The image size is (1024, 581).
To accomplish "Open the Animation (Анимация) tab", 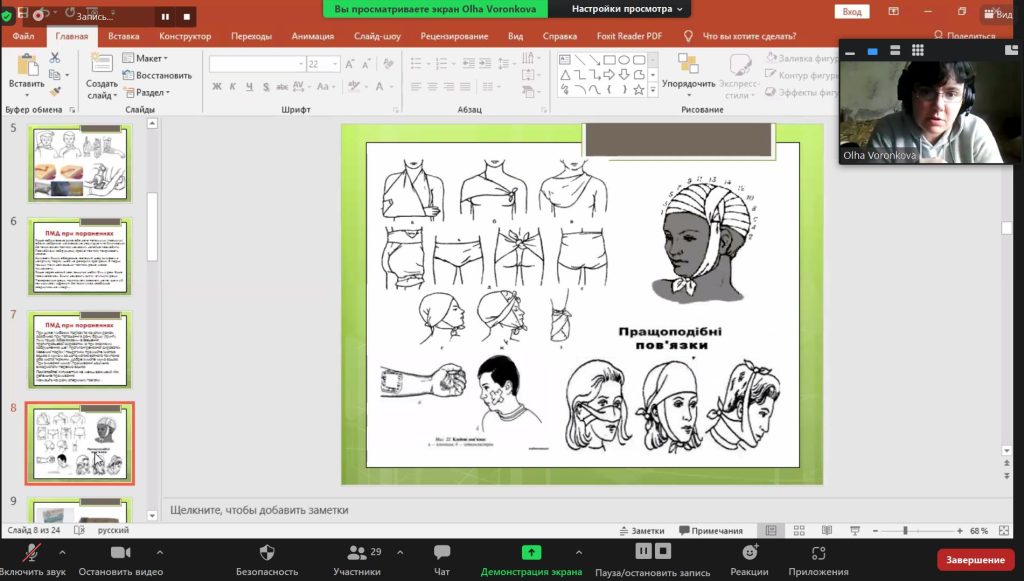I will pyautogui.click(x=312, y=36).
